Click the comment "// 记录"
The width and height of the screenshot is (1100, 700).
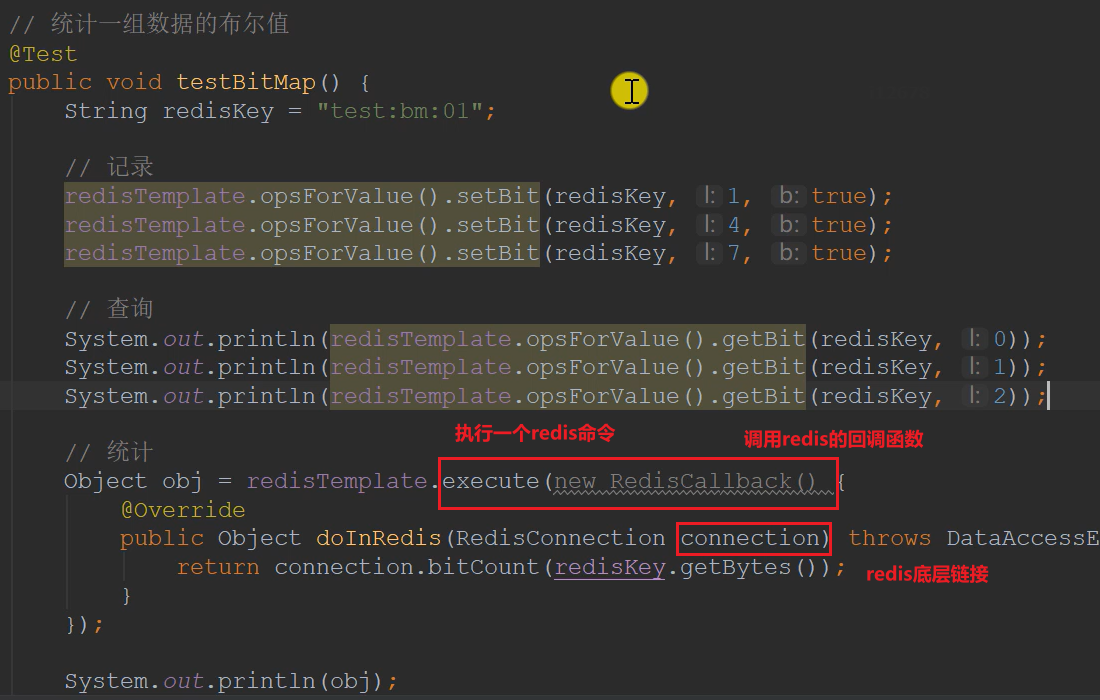[109, 167]
